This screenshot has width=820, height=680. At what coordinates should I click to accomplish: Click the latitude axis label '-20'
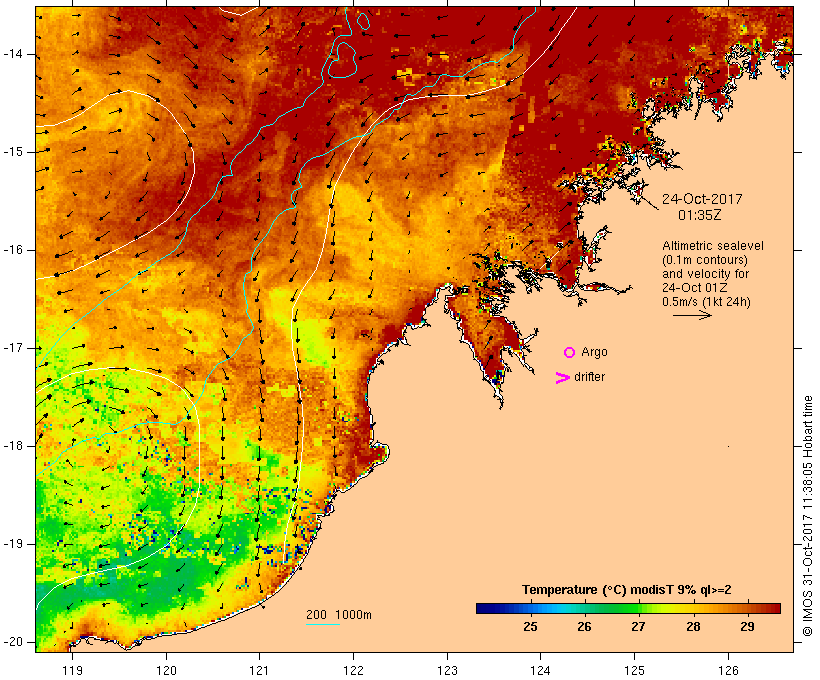point(13,642)
